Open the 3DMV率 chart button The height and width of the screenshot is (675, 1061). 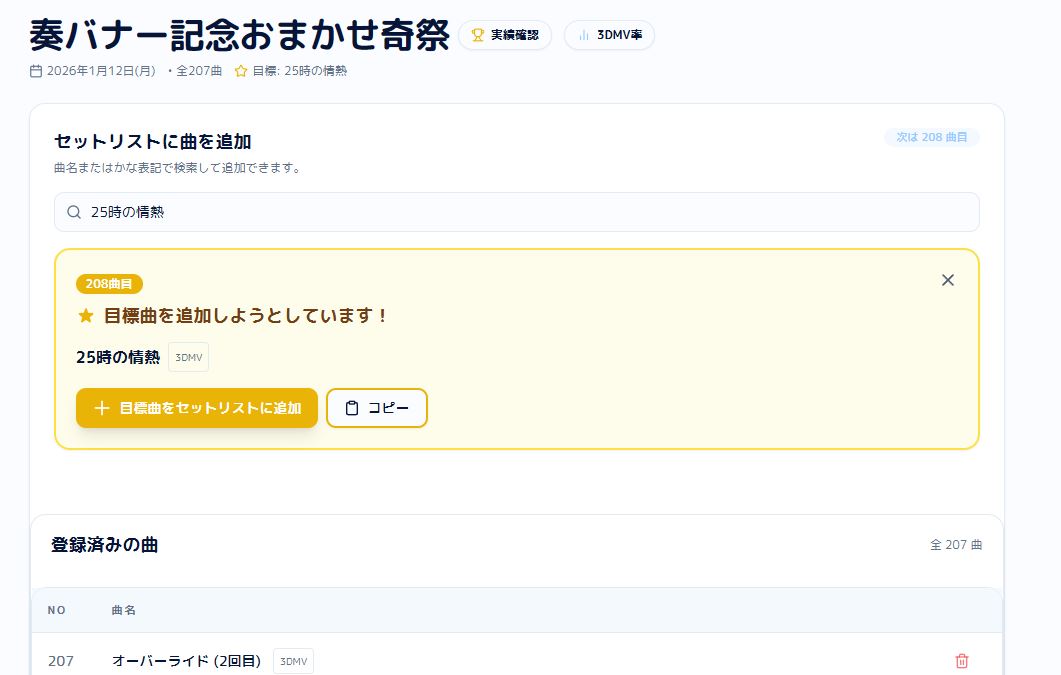[609, 35]
